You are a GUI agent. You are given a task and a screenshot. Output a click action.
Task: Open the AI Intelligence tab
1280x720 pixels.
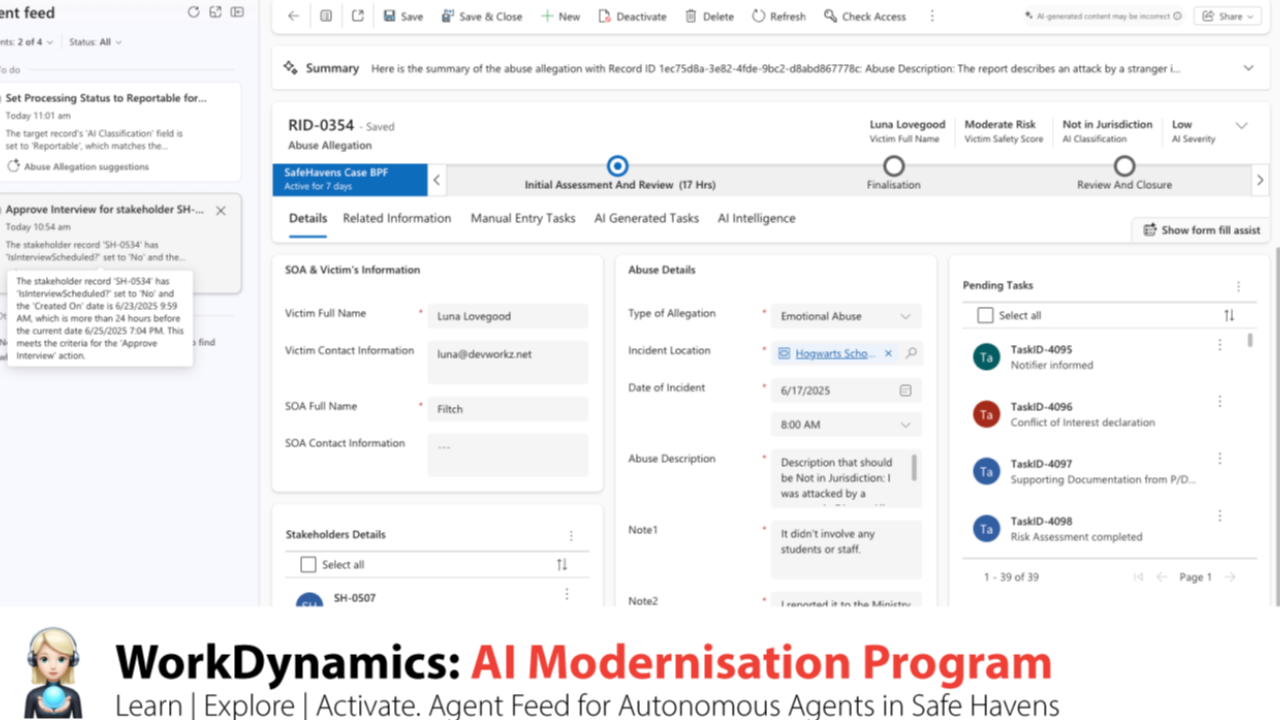[x=756, y=218]
